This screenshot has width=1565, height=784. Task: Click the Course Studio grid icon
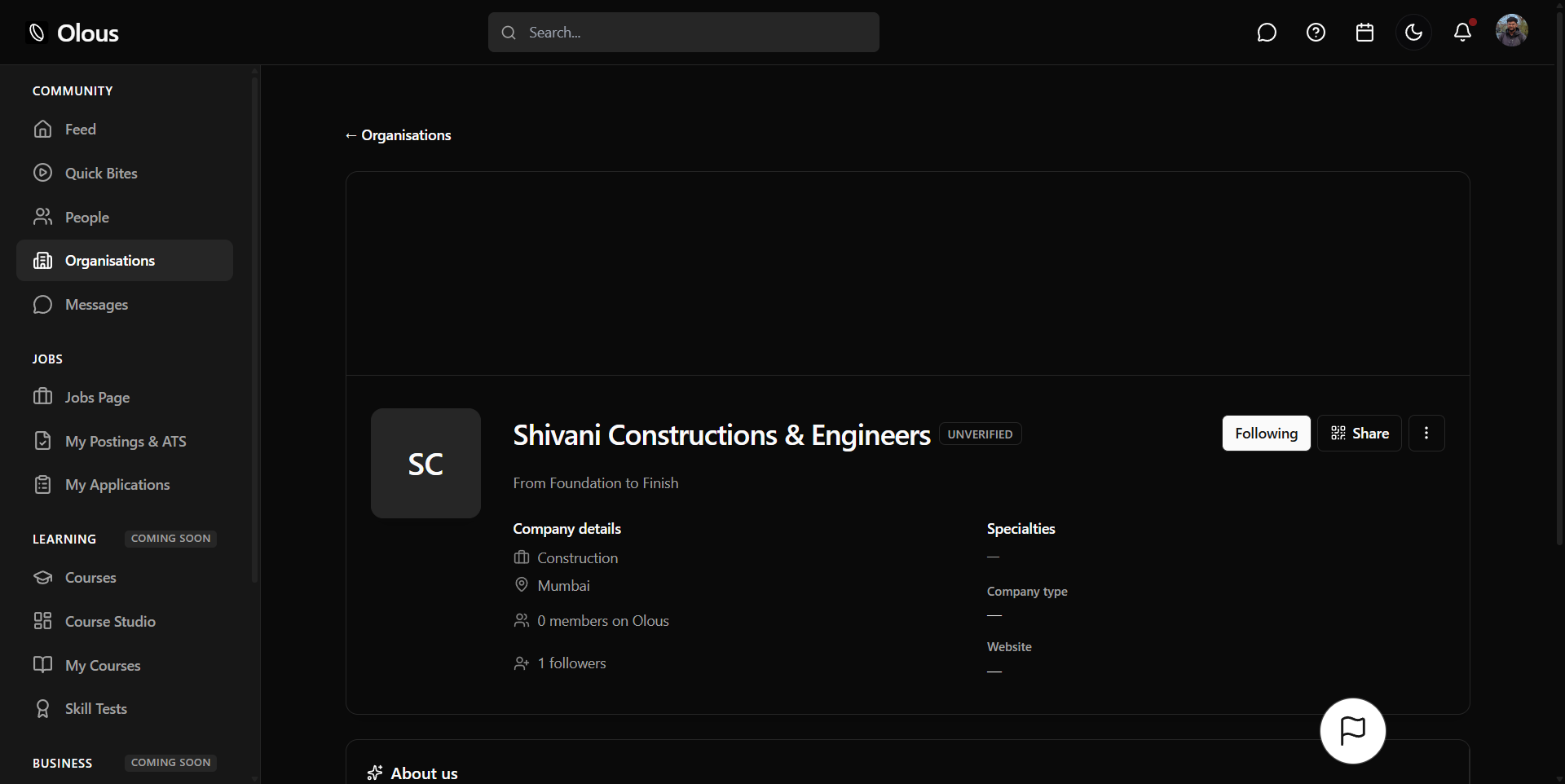[x=42, y=621]
